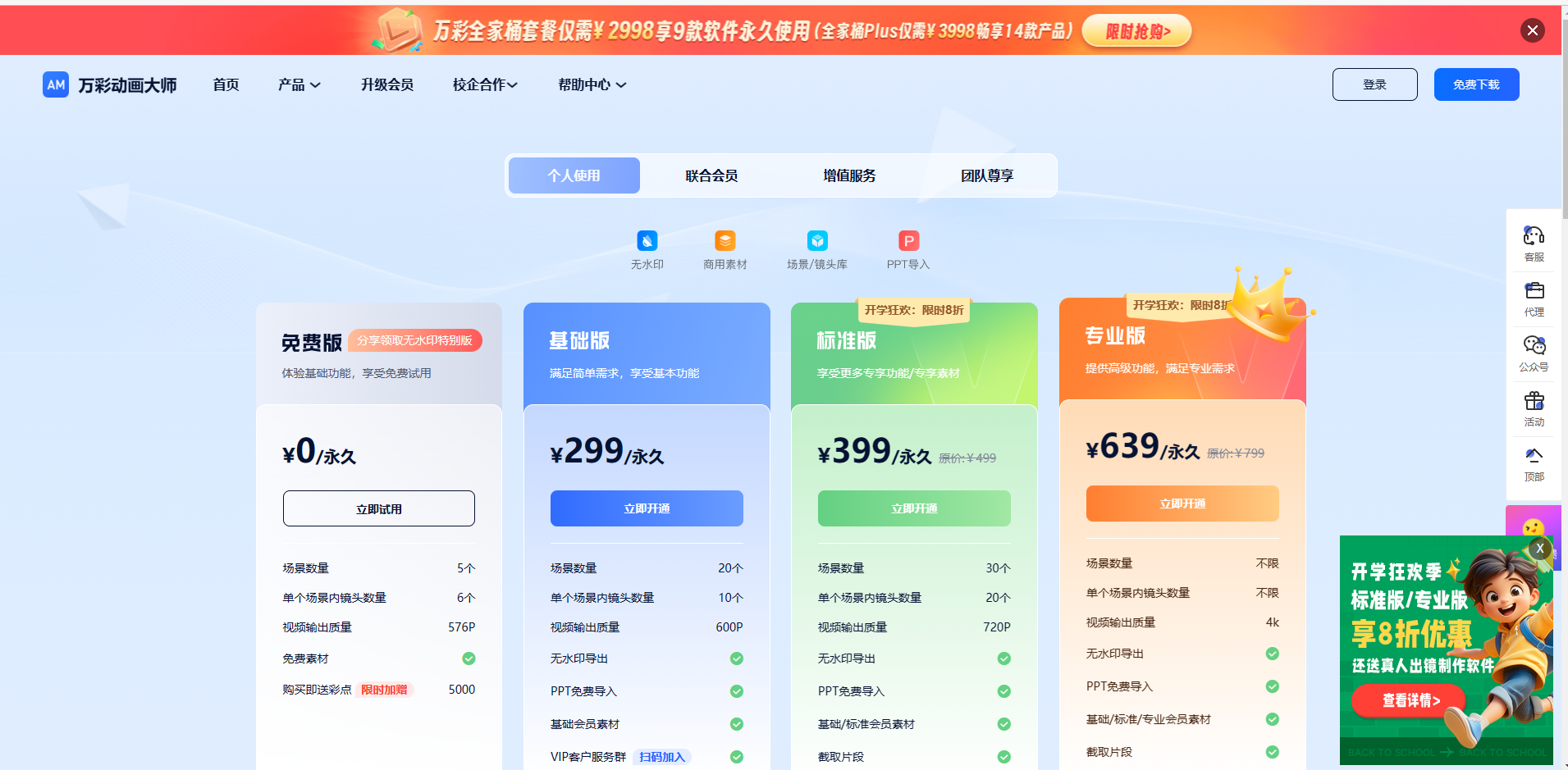Open 代理 in the side panel

[1534, 299]
